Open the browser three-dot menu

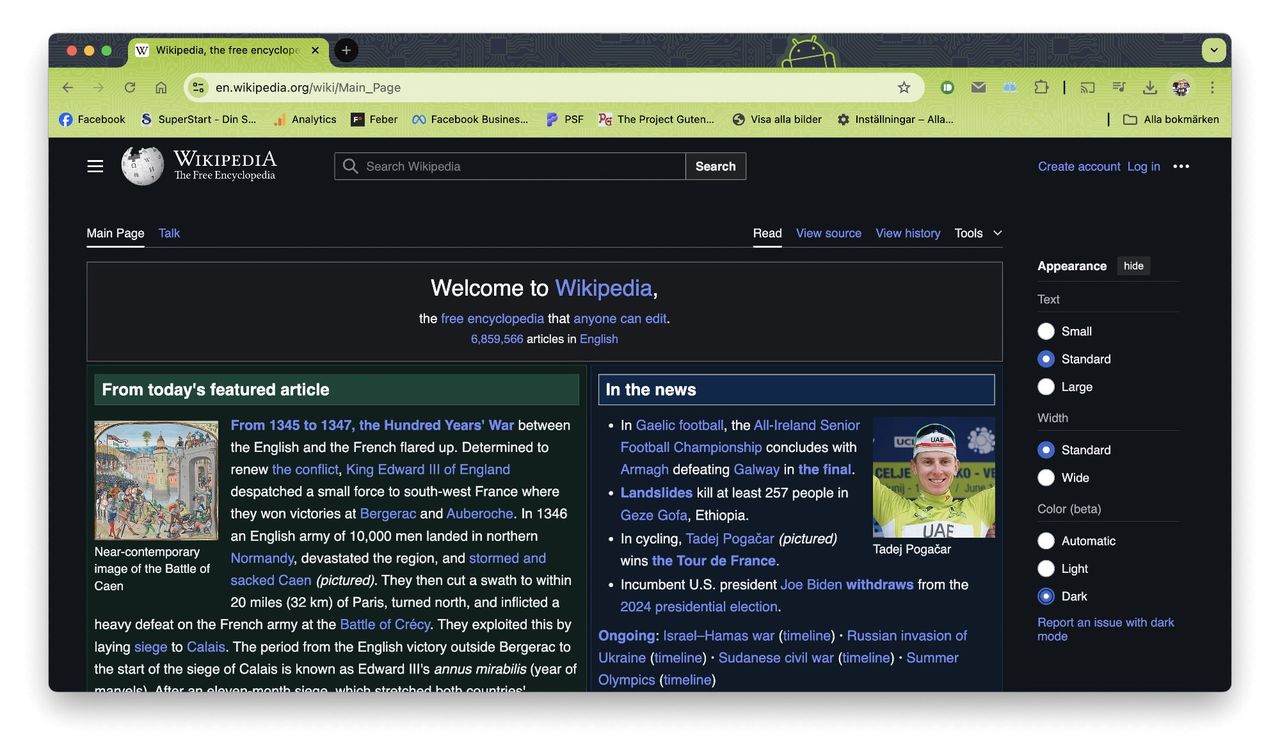[1211, 87]
